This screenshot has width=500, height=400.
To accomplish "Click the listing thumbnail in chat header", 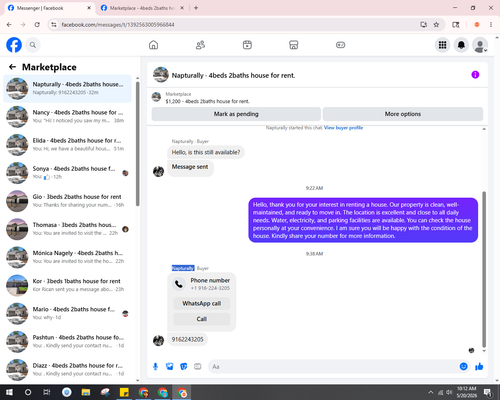I will pyautogui.click(x=161, y=75).
